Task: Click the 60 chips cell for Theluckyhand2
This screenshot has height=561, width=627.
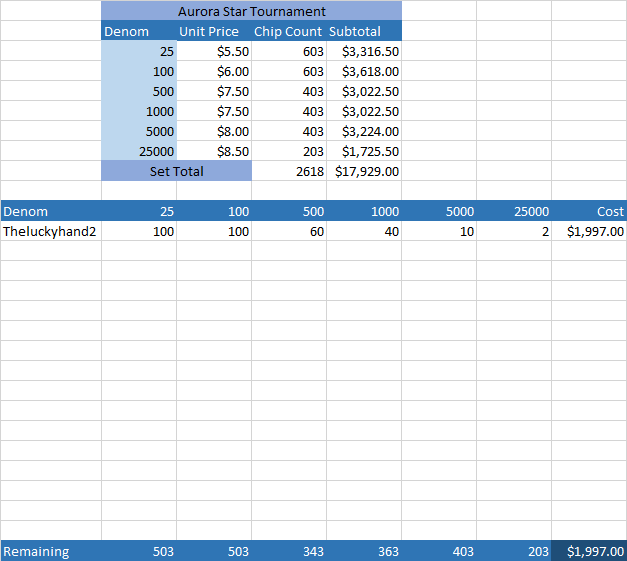Action: coord(288,231)
